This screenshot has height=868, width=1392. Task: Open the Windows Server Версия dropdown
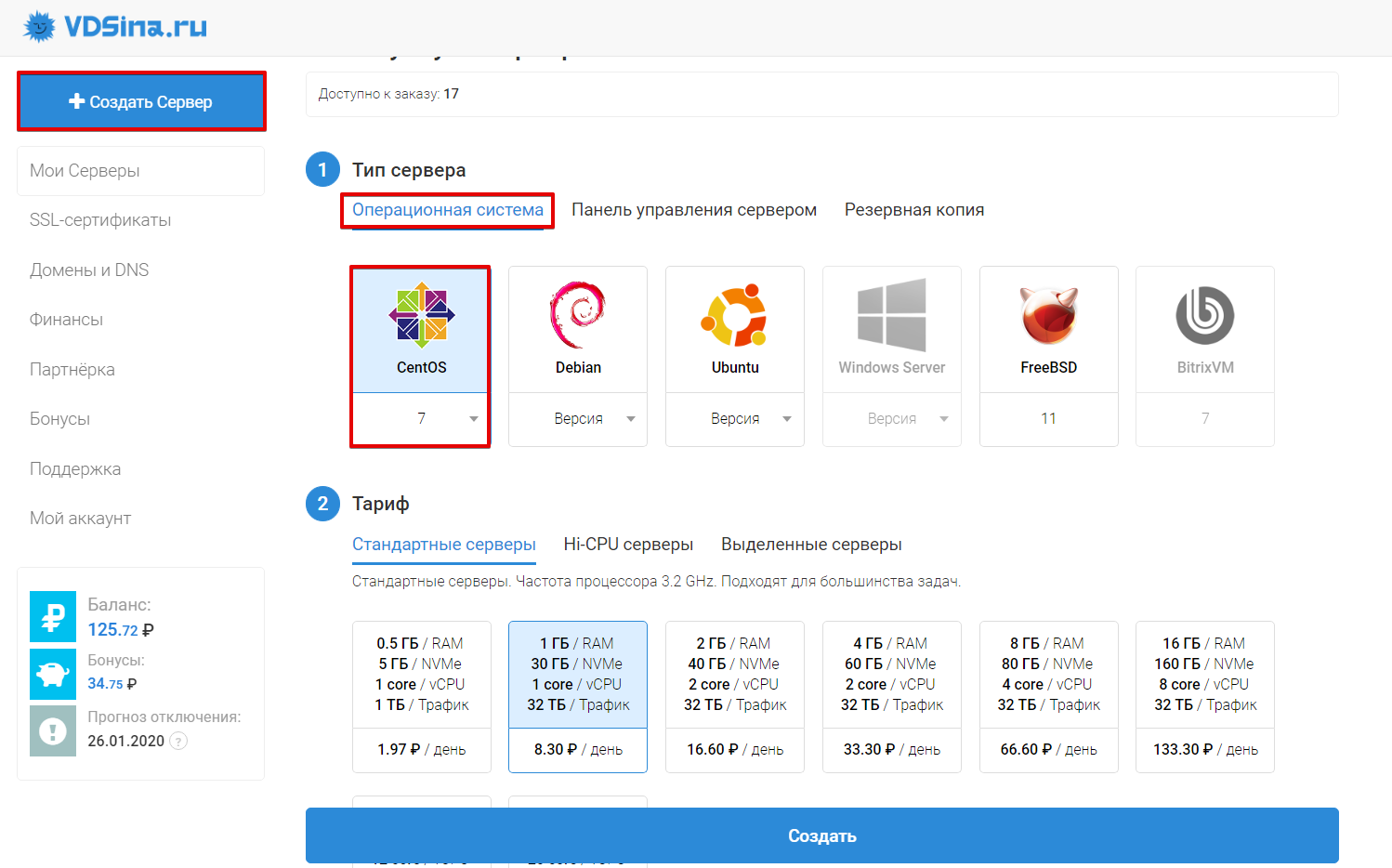(892, 419)
